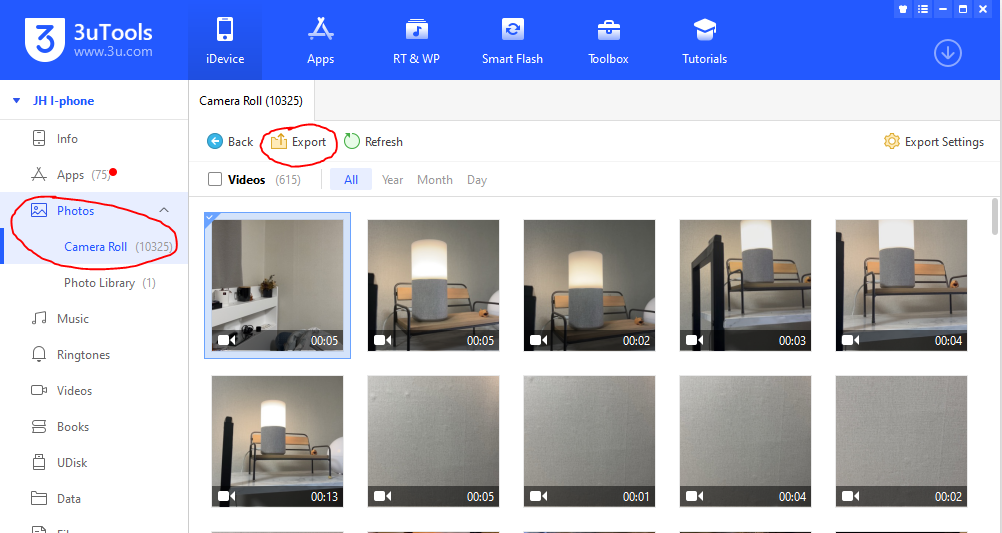The height and width of the screenshot is (533, 1002).
Task: Open the iDevice section
Action: (x=225, y=42)
